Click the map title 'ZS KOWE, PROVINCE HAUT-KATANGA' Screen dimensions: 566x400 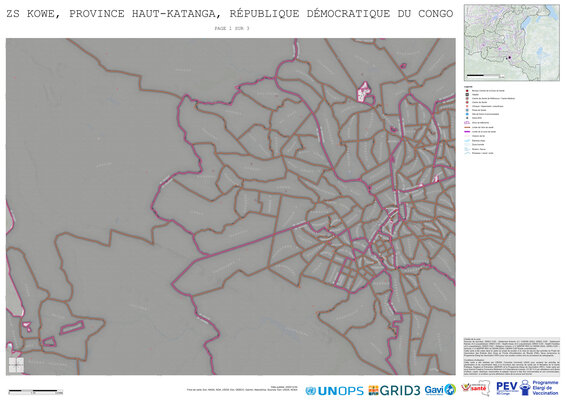coord(230,14)
